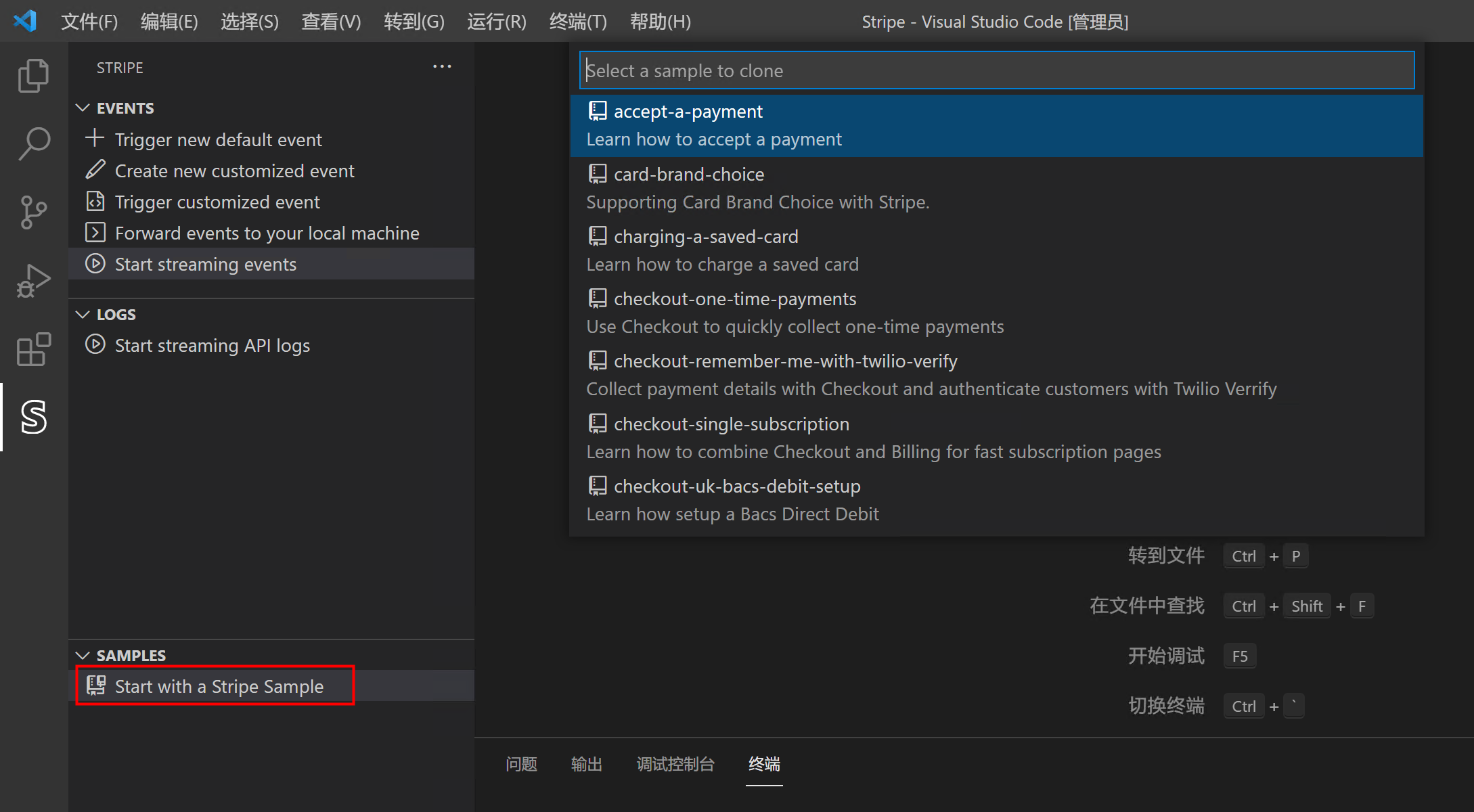Click the pencil icon for Create new customized event
1474x812 pixels.
[95, 170]
